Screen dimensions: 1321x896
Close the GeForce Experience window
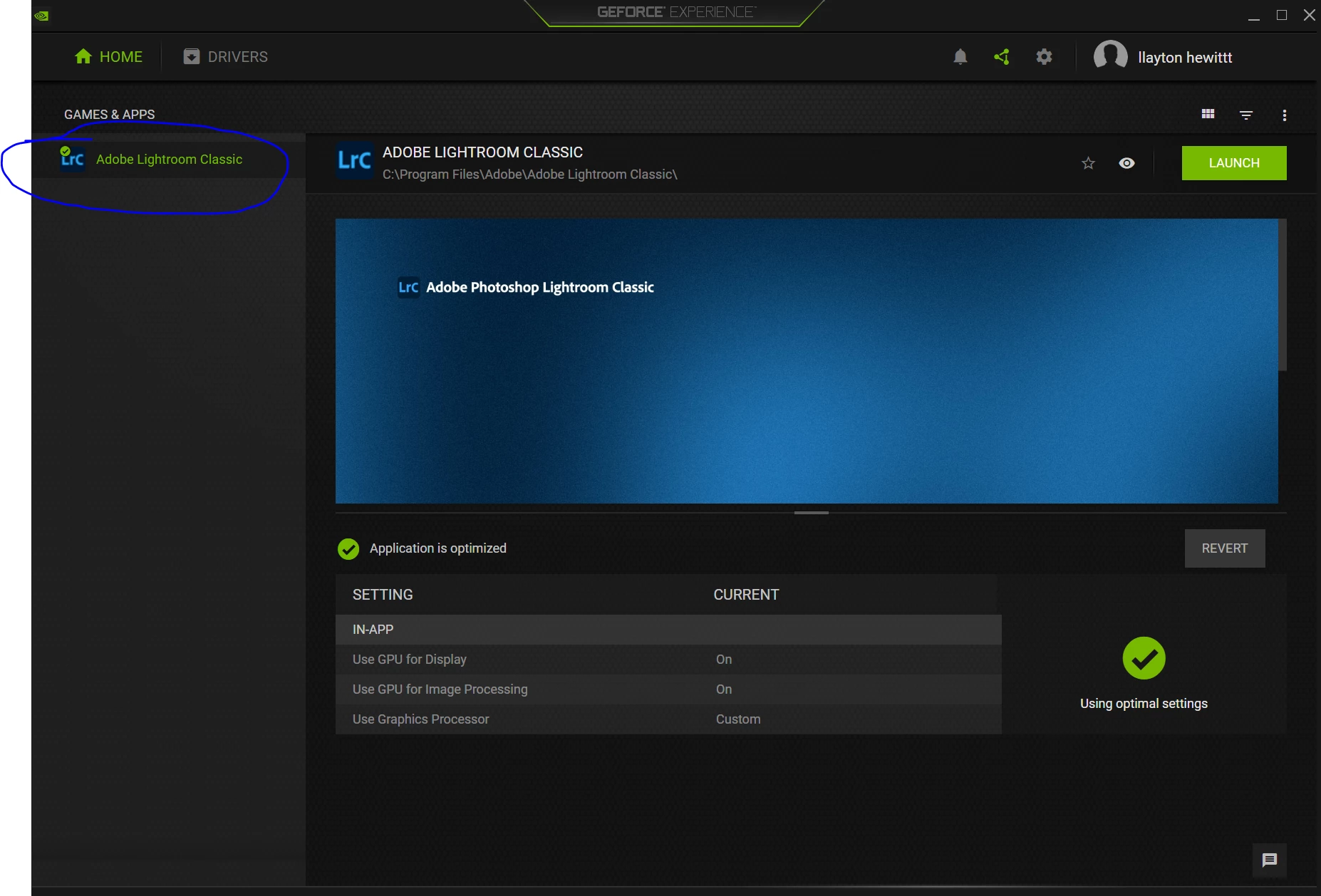(1310, 16)
